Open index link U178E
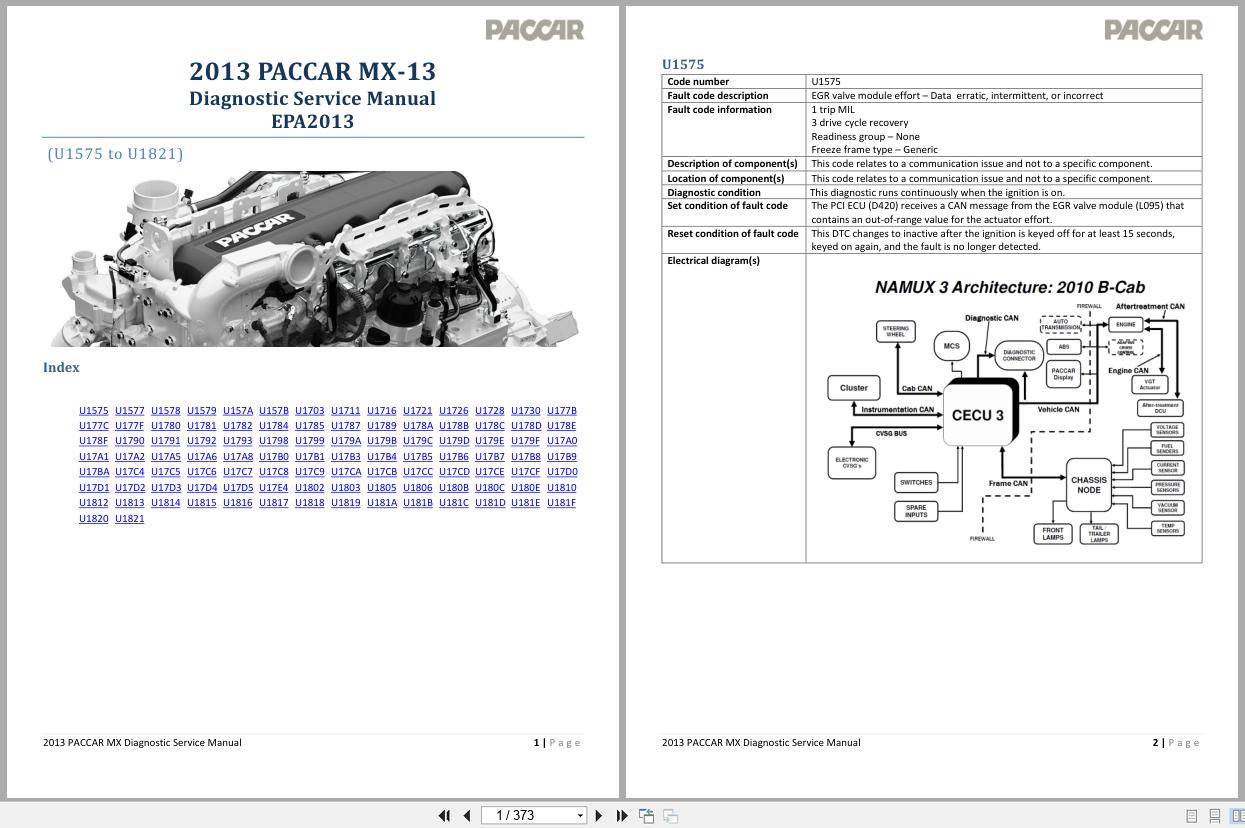Viewport: 1245px width, 828px height. (x=562, y=425)
